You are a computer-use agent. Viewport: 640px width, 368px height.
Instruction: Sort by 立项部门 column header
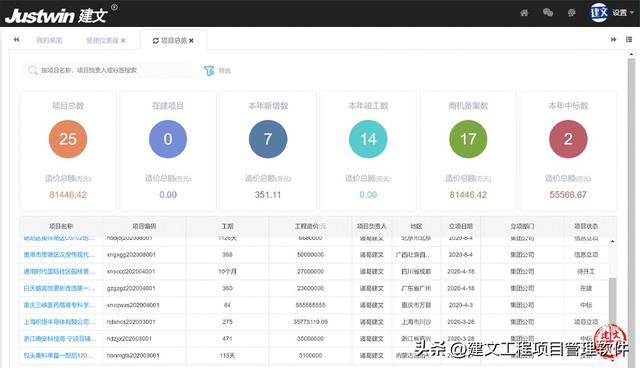[522, 226]
